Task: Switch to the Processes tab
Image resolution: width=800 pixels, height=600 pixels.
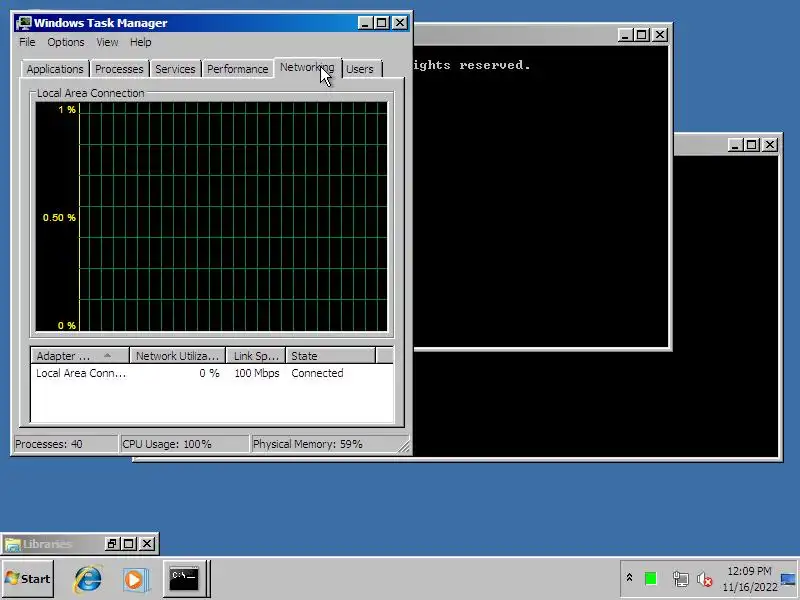Action: click(119, 69)
